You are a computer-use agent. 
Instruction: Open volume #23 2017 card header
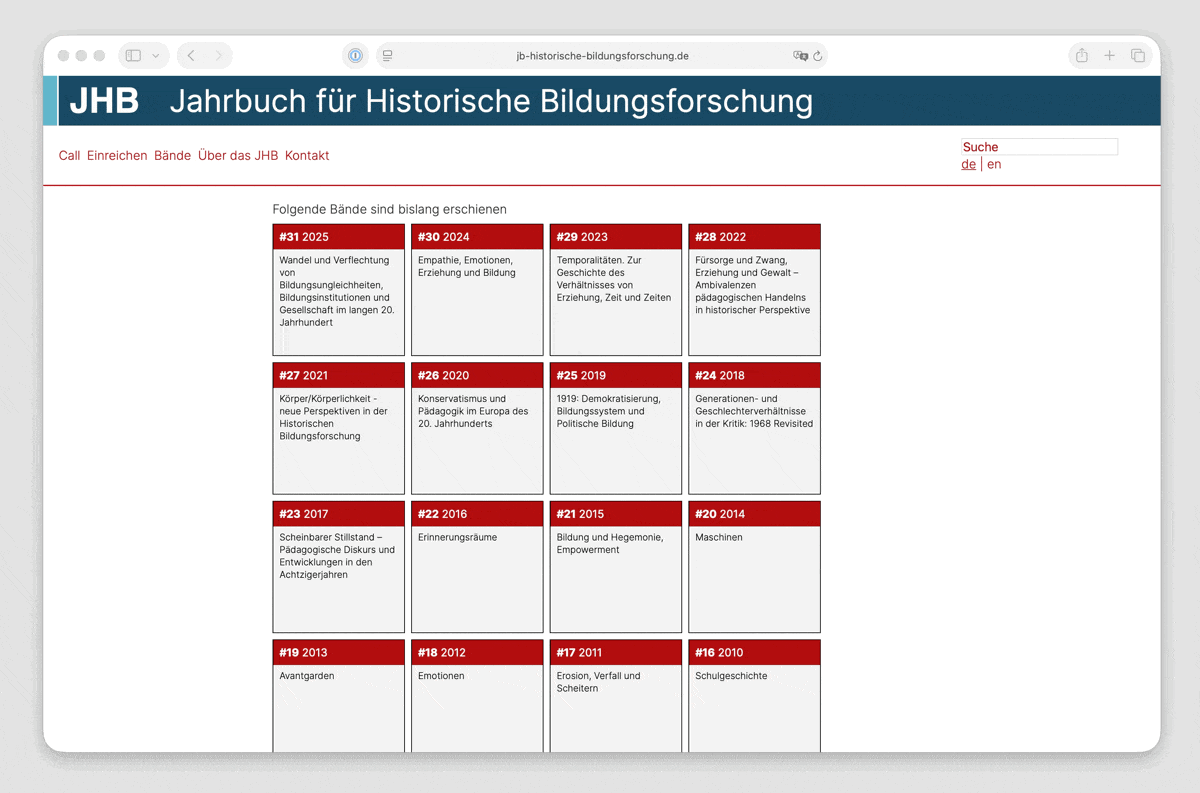coord(339,514)
